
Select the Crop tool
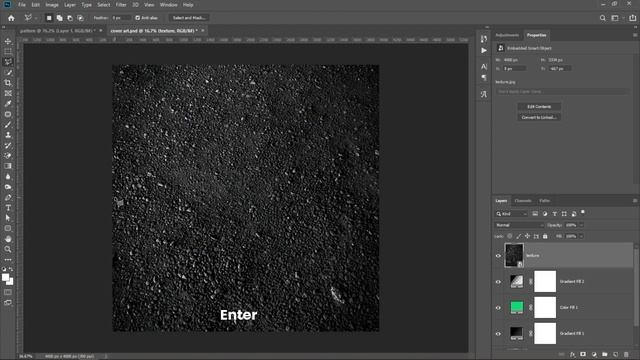(x=8, y=83)
